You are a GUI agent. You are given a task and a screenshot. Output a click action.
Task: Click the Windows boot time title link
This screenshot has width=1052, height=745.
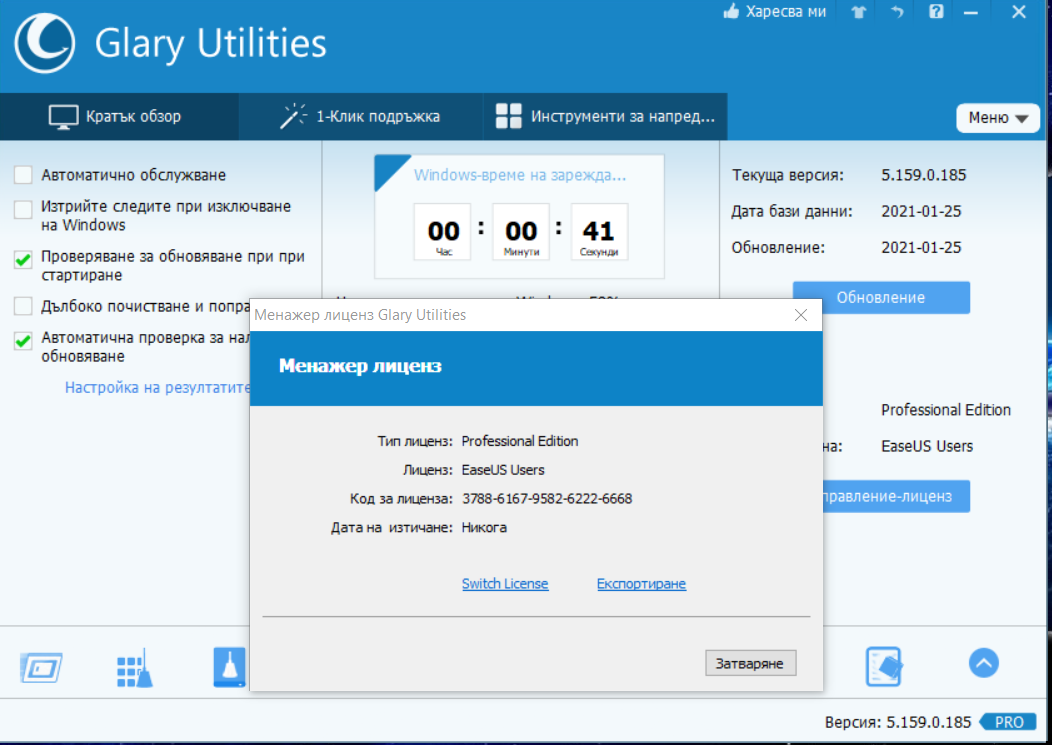[519, 175]
